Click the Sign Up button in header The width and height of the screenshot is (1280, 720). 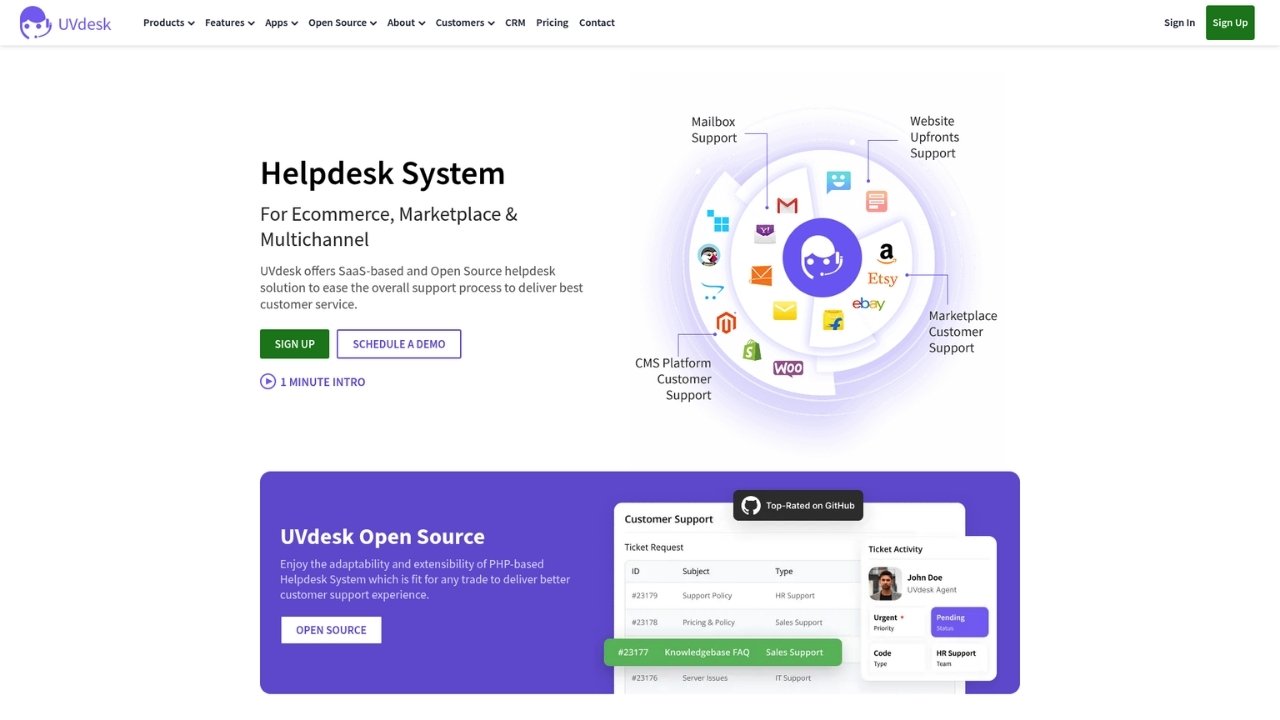point(1230,22)
